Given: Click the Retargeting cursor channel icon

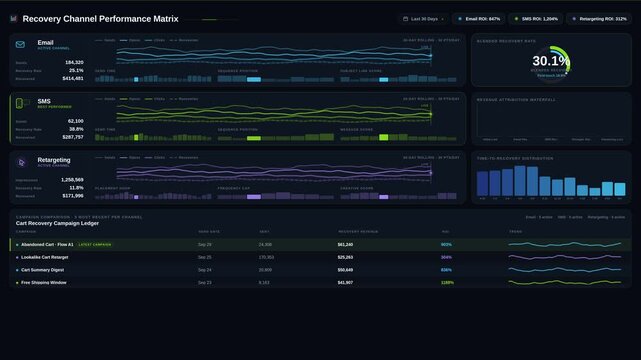Looking at the screenshot, I should click(x=21, y=162).
